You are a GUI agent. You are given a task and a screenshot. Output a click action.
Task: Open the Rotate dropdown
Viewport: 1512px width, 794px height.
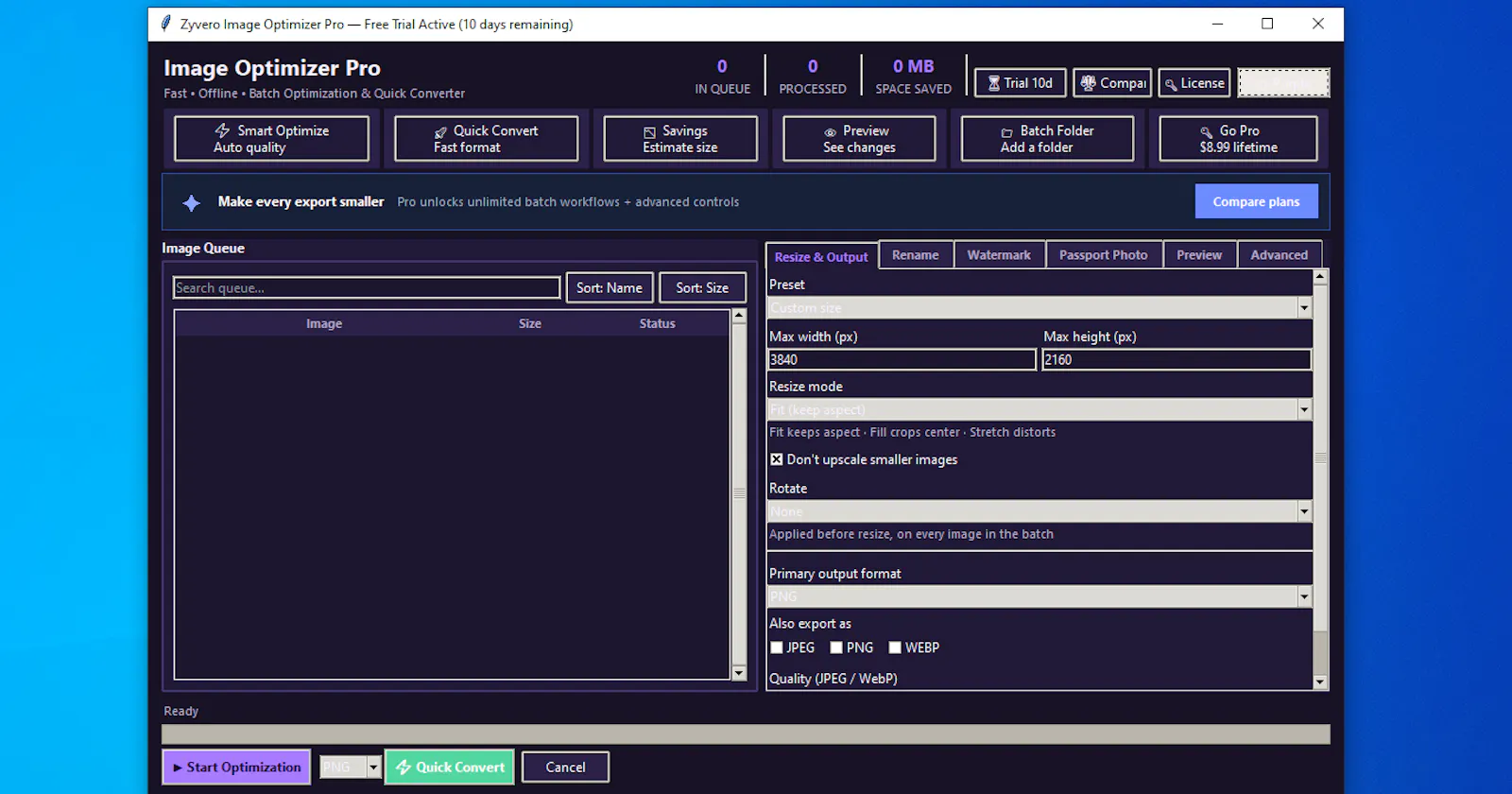tap(1039, 511)
